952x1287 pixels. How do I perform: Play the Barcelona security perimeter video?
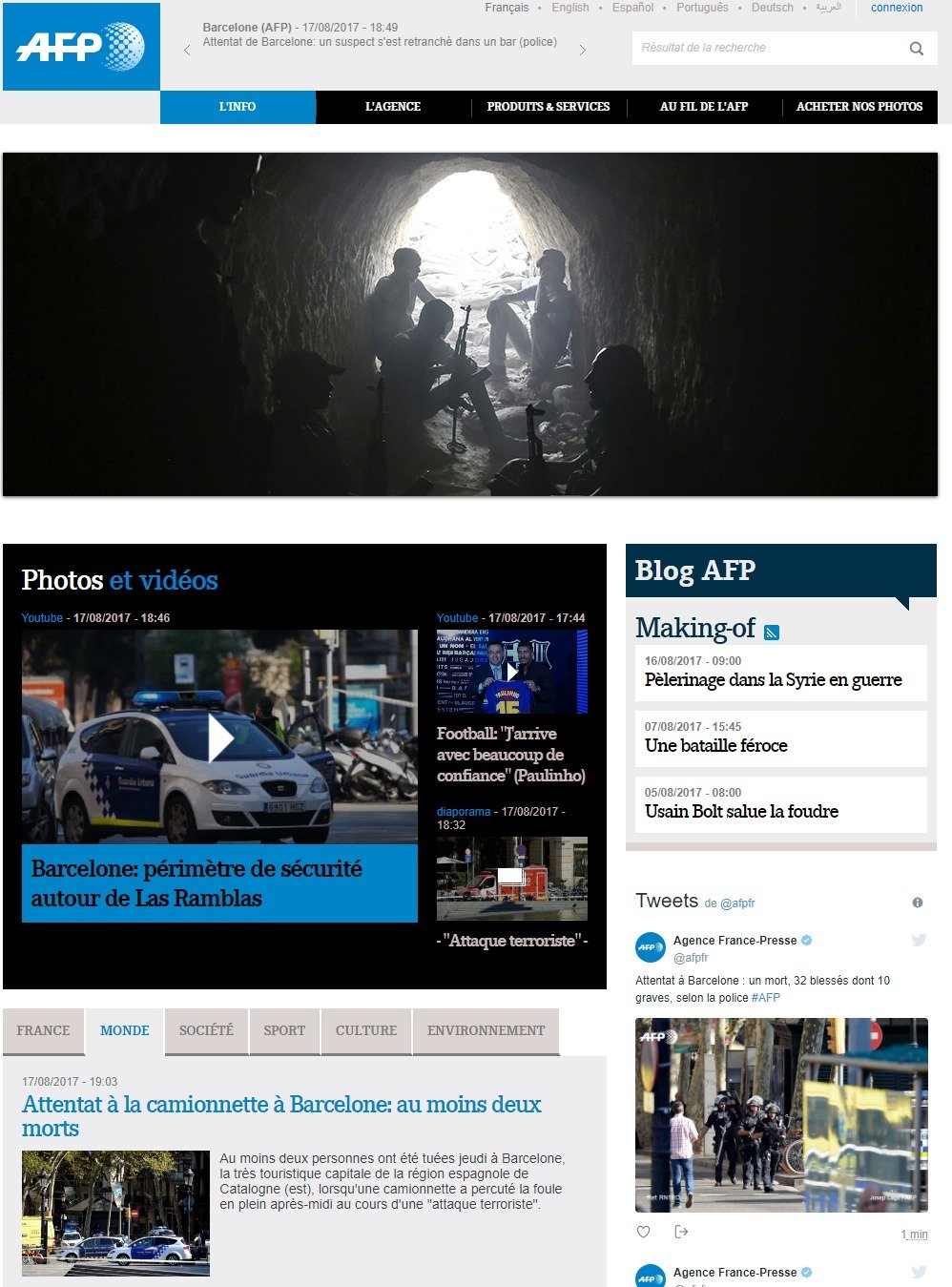coord(219,737)
